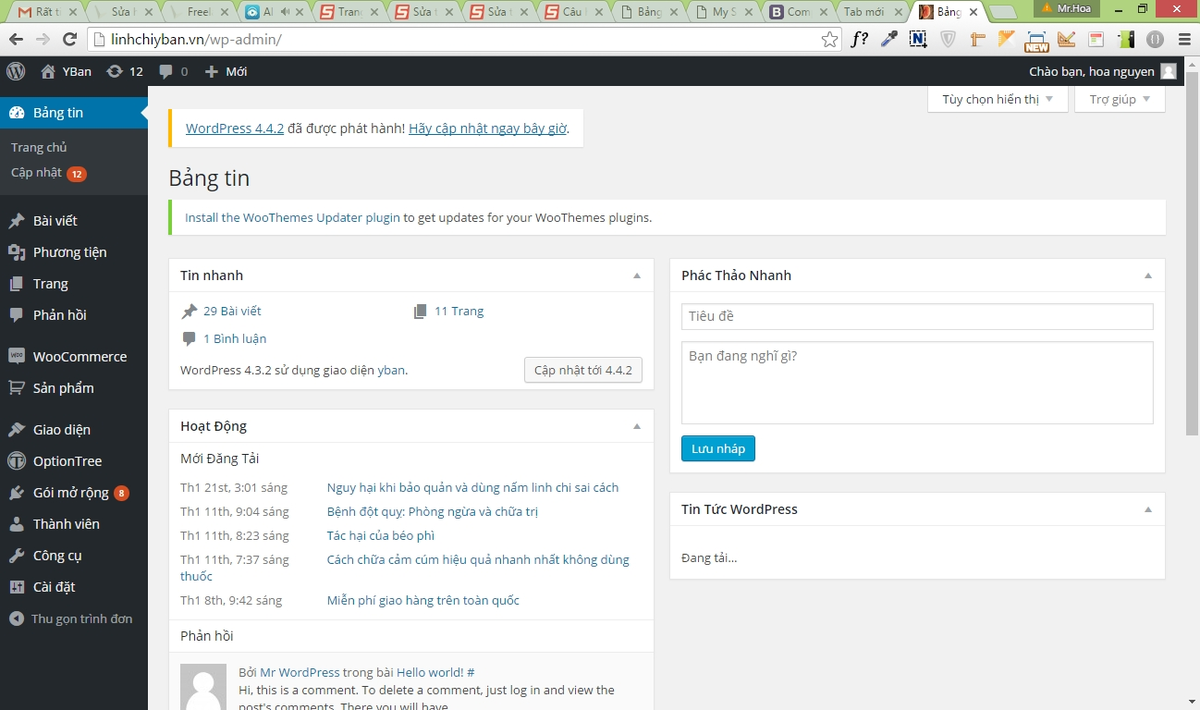Click Install the WooThemes Updater plugin link
This screenshot has height=710, width=1200.
pos(293,217)
